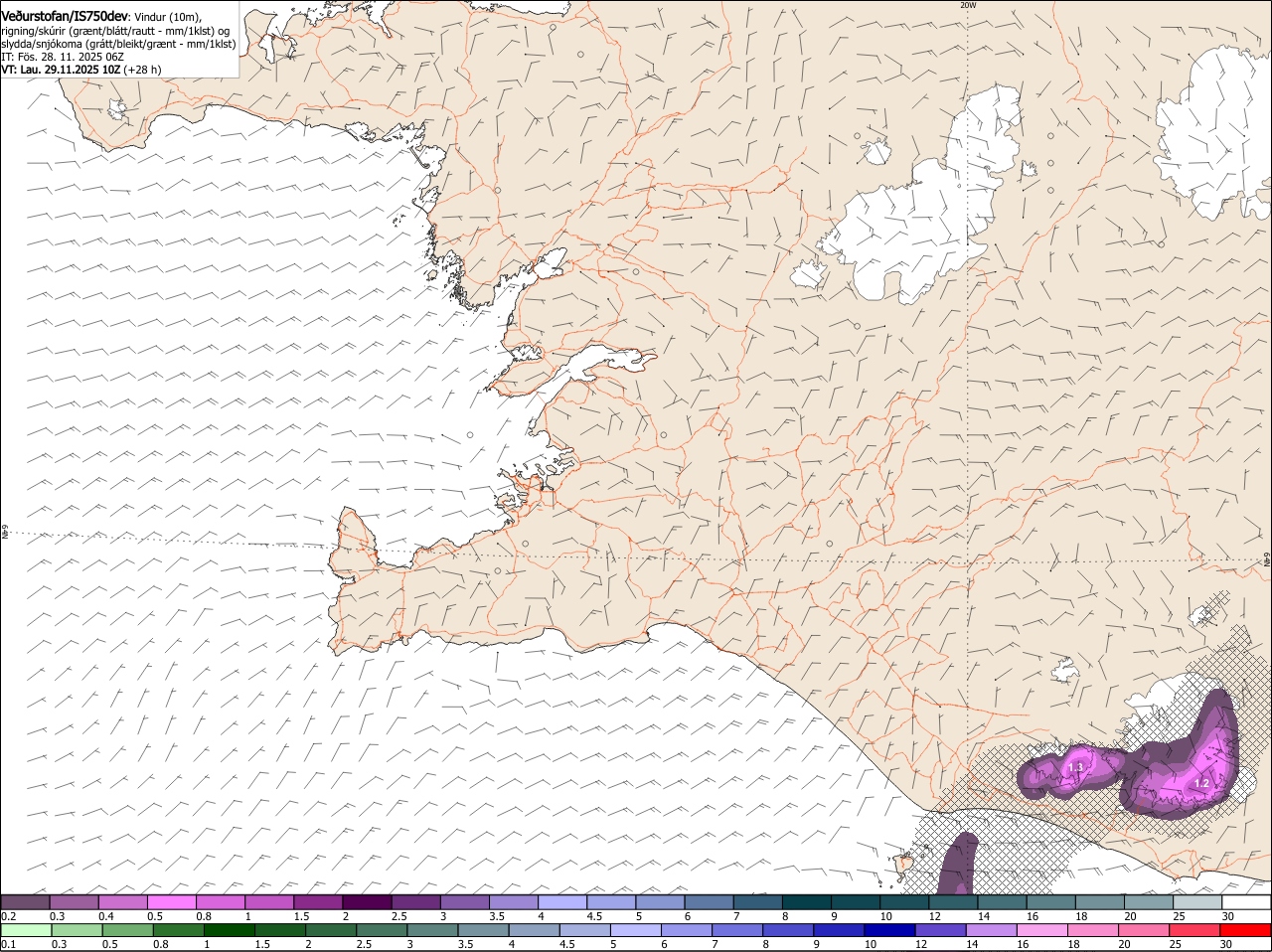
Task: Click the 'IT: Fös. 28. 11. 2025 06Z' line
Action: coord(62,57)
